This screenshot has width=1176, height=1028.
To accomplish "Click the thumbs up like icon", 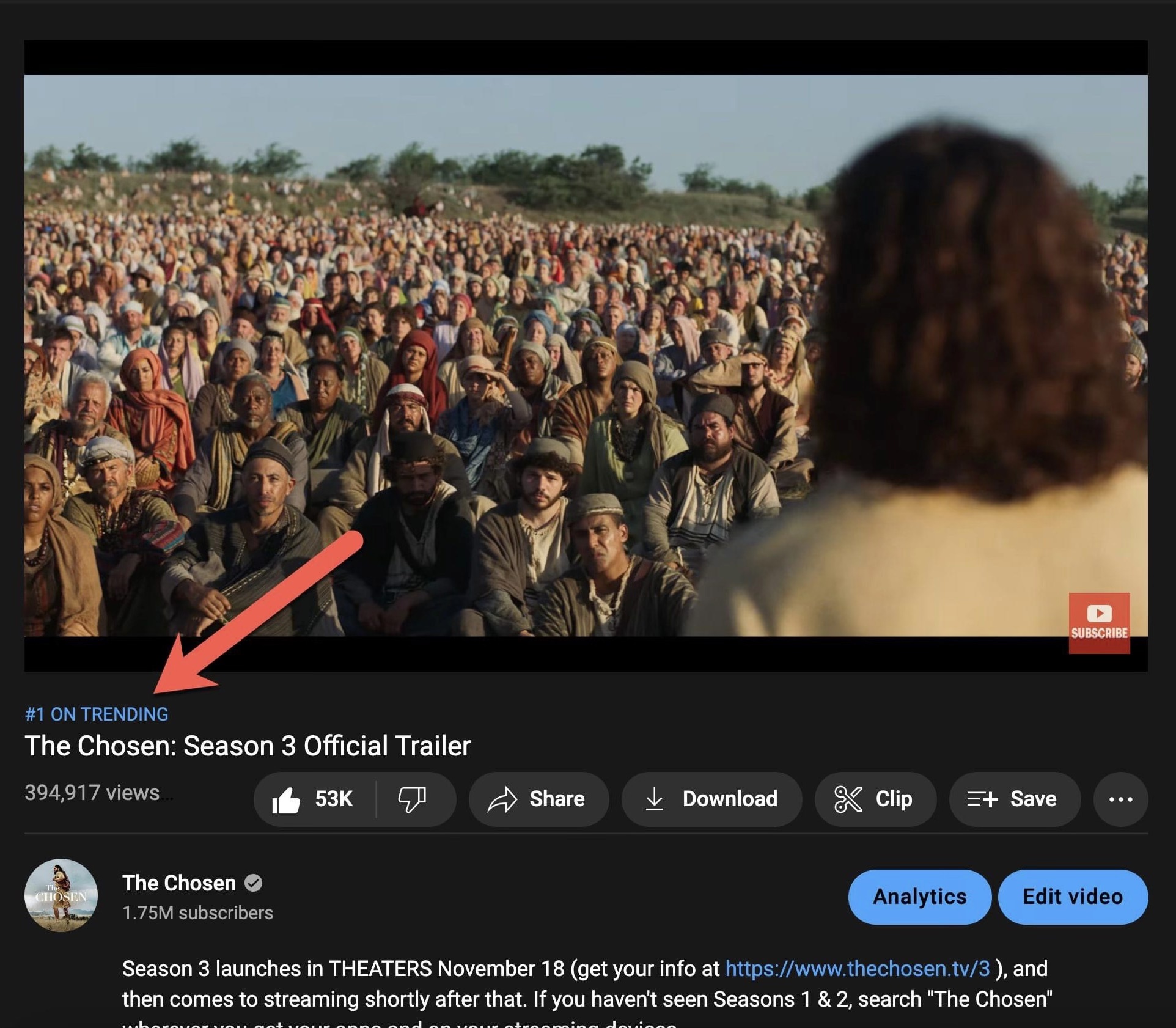I will pyautogui.click(x=286, y=799).
